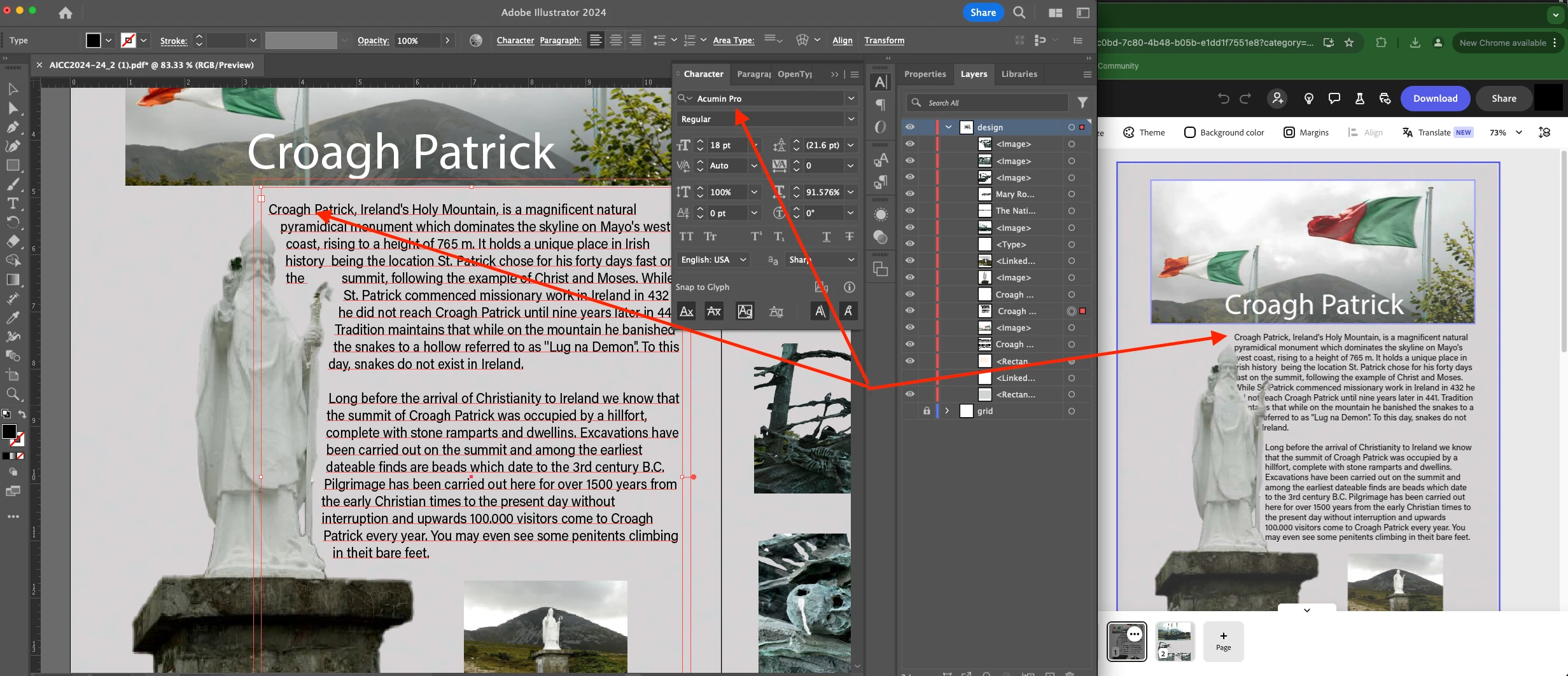Switch to the Libraries tab
1568x676 pixels.
1019,74
